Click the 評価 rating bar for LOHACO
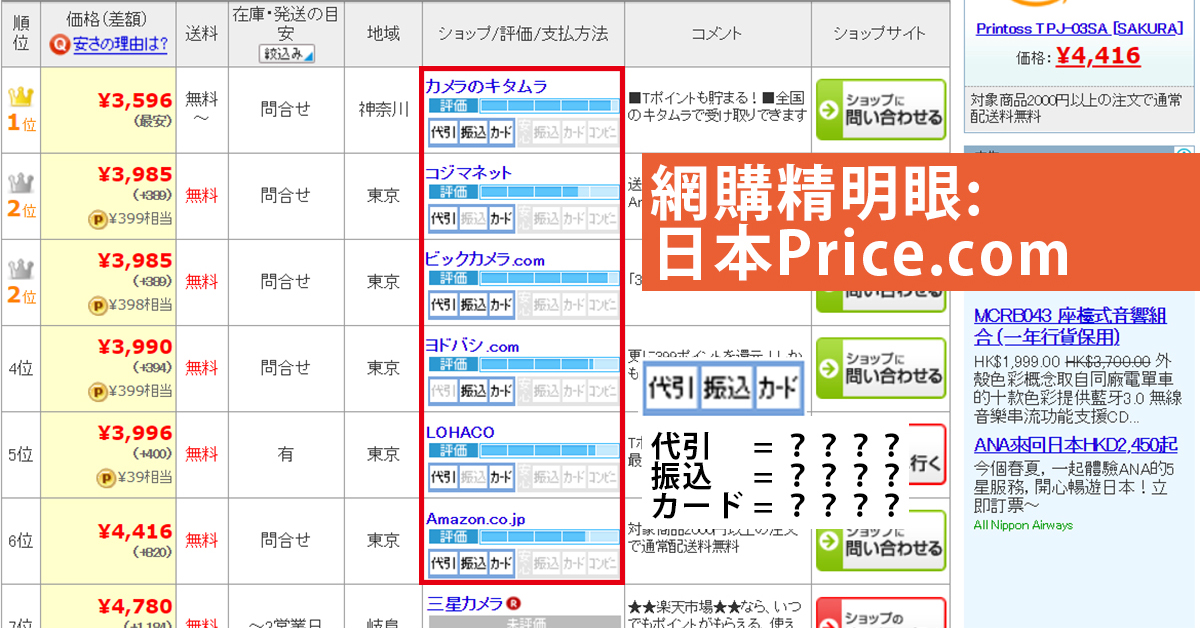 click(x=524, y=451)
